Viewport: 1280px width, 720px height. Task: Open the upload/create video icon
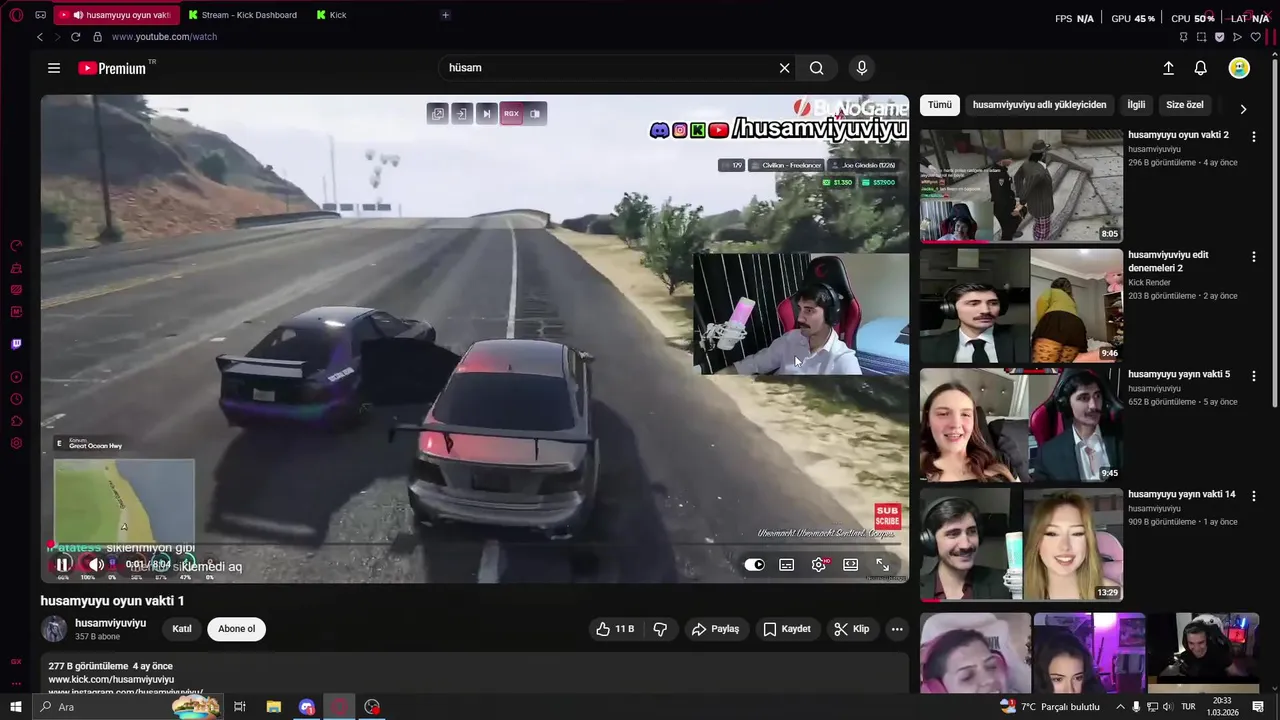tap(1168, 68)
